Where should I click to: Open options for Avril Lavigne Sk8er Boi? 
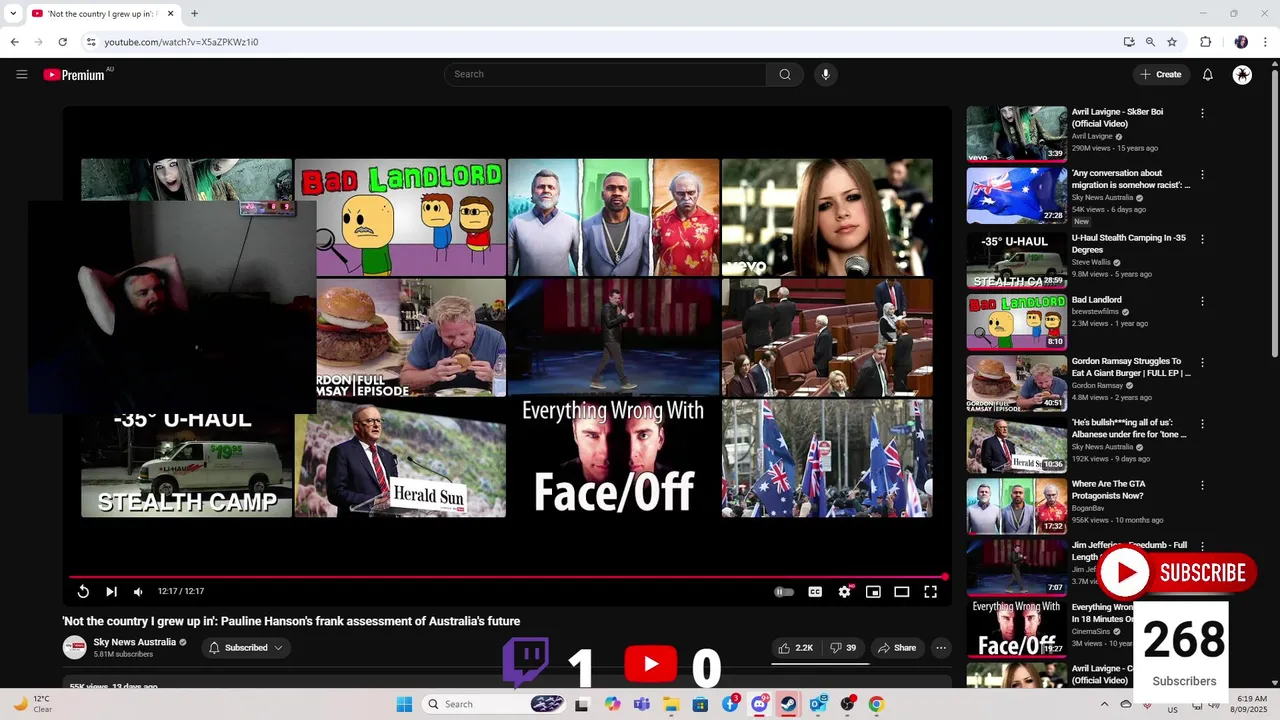pyautogui.click(x=1202, y=113)
